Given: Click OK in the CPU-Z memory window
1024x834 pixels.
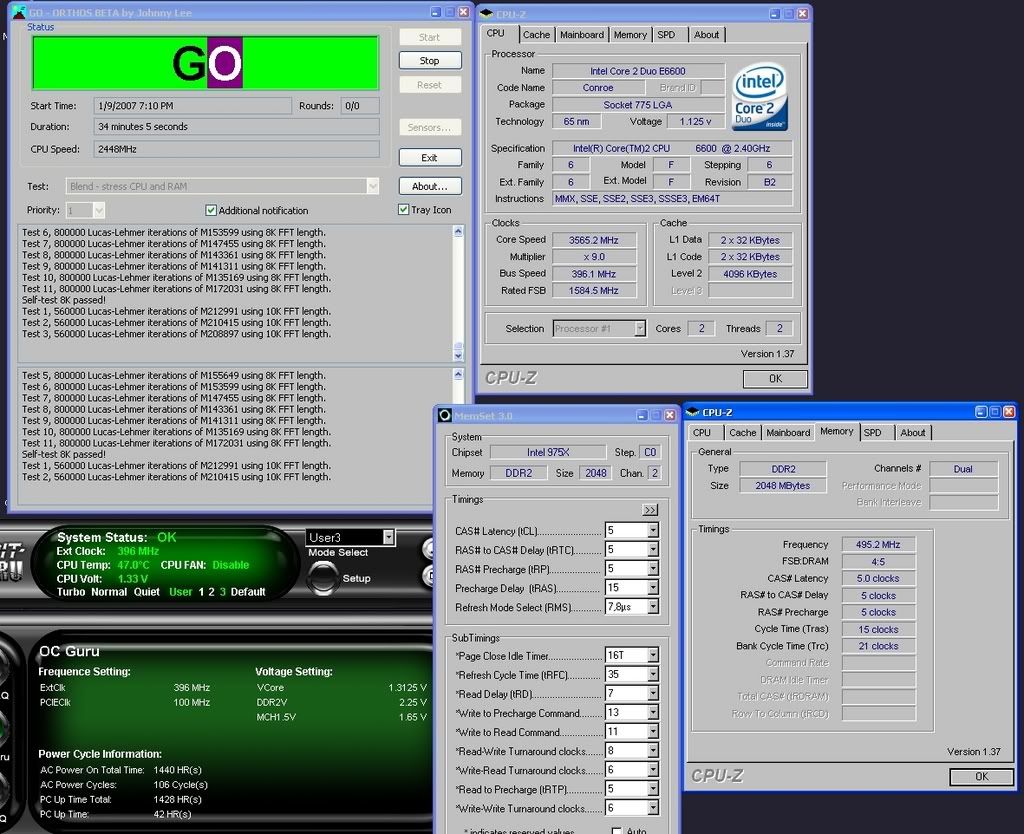Looking at the screenshot, I should coord(982,776).
